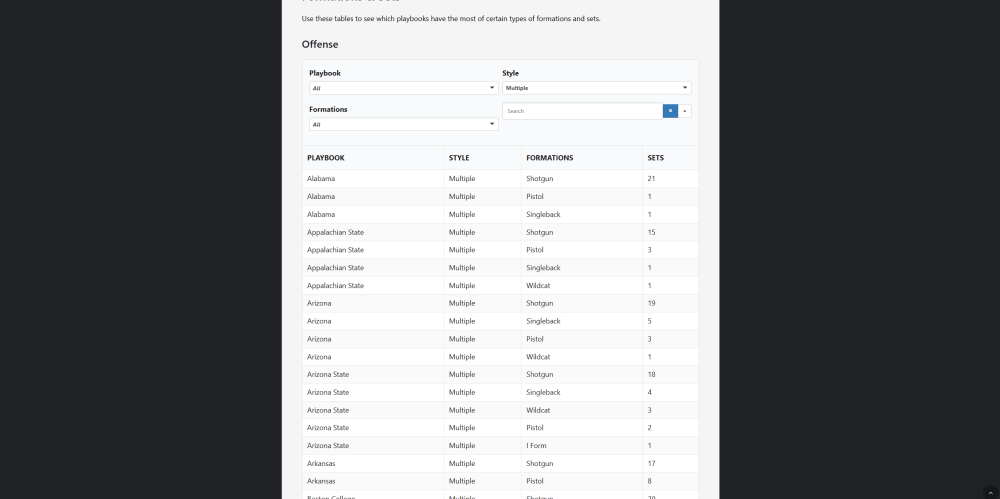This screenshot has width=1000, height=499.
Task: Clear search with the blue X button
Action: pos(670,111)
